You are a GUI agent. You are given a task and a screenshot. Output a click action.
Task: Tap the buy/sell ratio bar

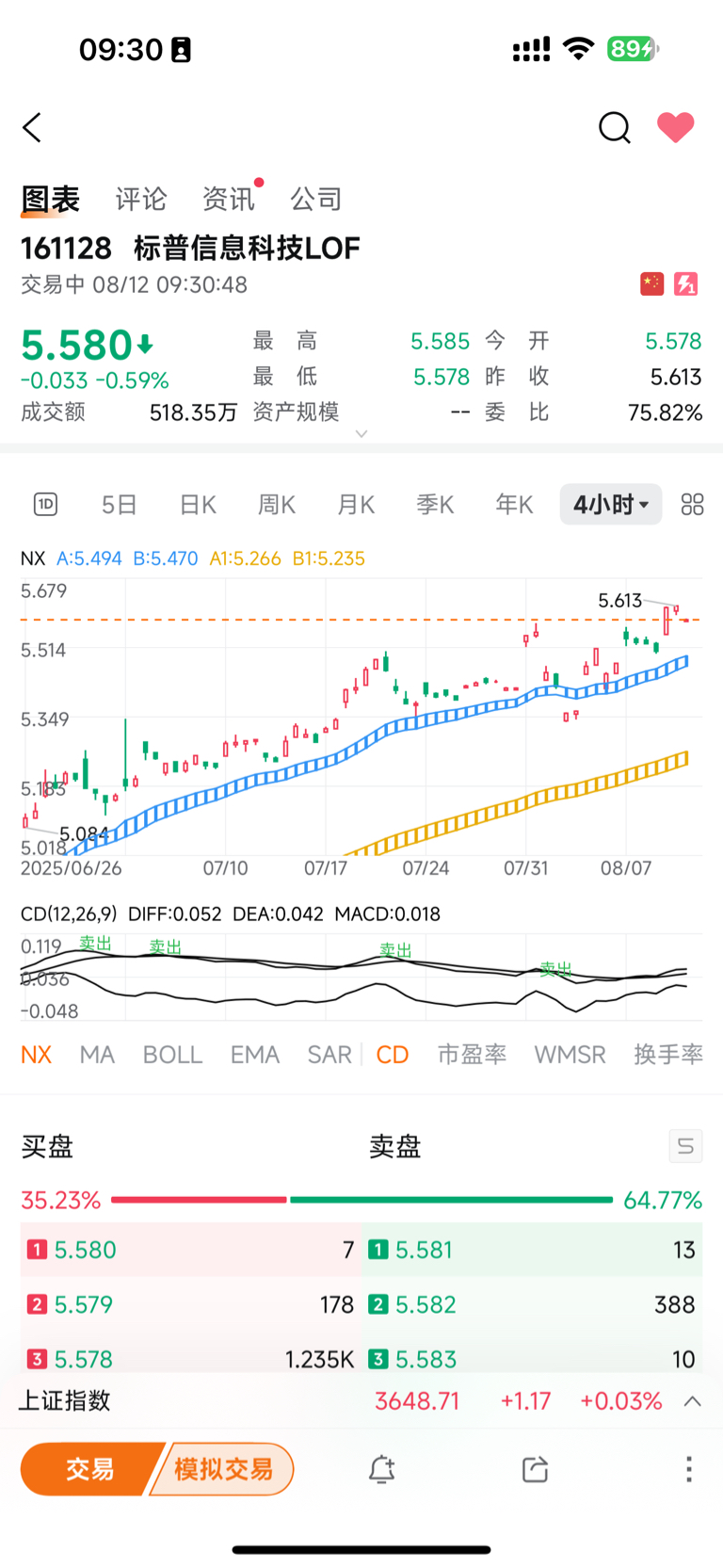[x=362, y=1200]
